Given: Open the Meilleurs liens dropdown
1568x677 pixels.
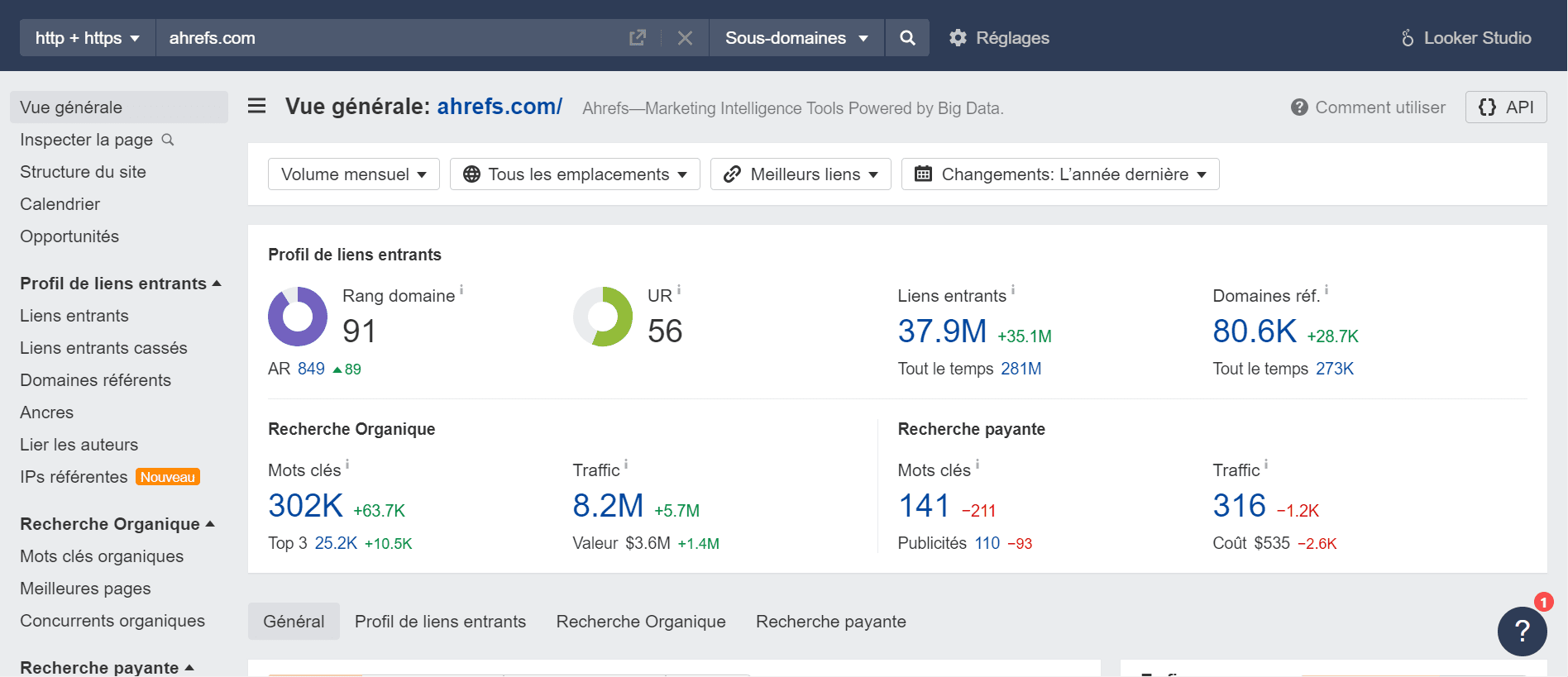Looking at the screenshot, I should [x=801, y=174].
